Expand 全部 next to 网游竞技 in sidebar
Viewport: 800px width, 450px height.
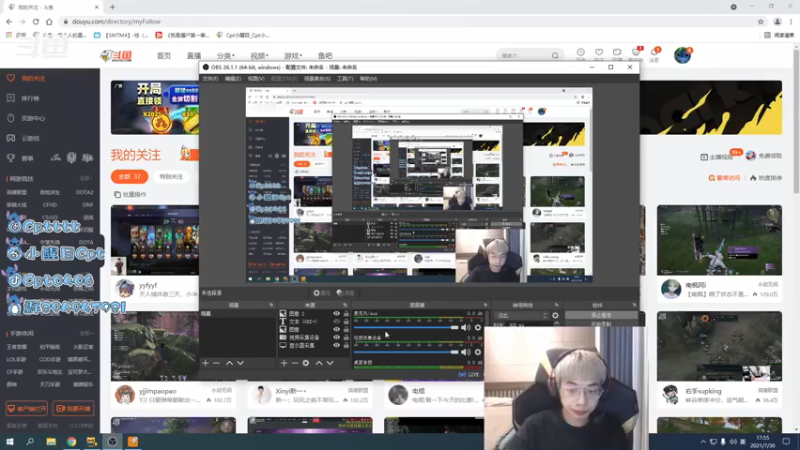pos(86,179)
